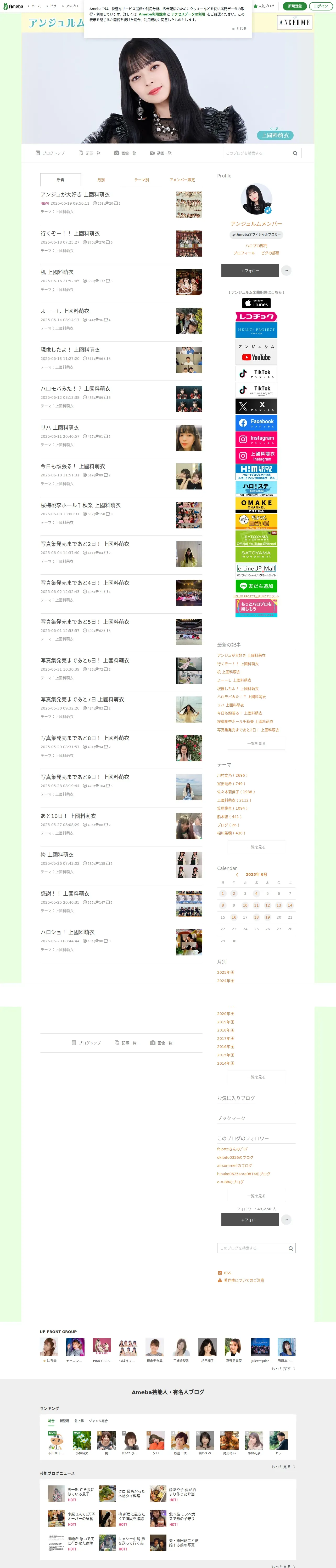Select June 19 in the calendar

pos(267,917)
